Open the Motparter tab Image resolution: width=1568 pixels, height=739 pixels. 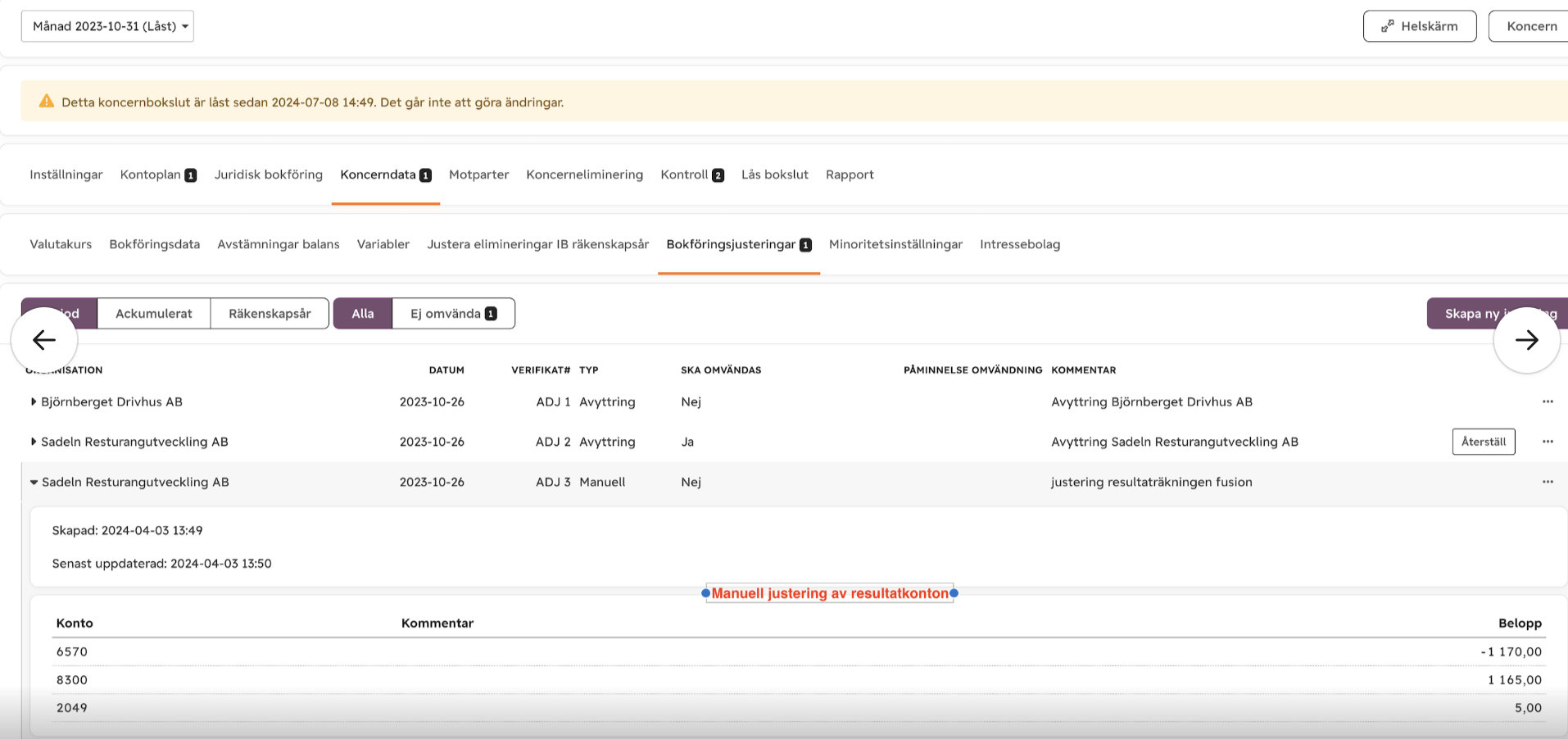[x=479, y=175]
